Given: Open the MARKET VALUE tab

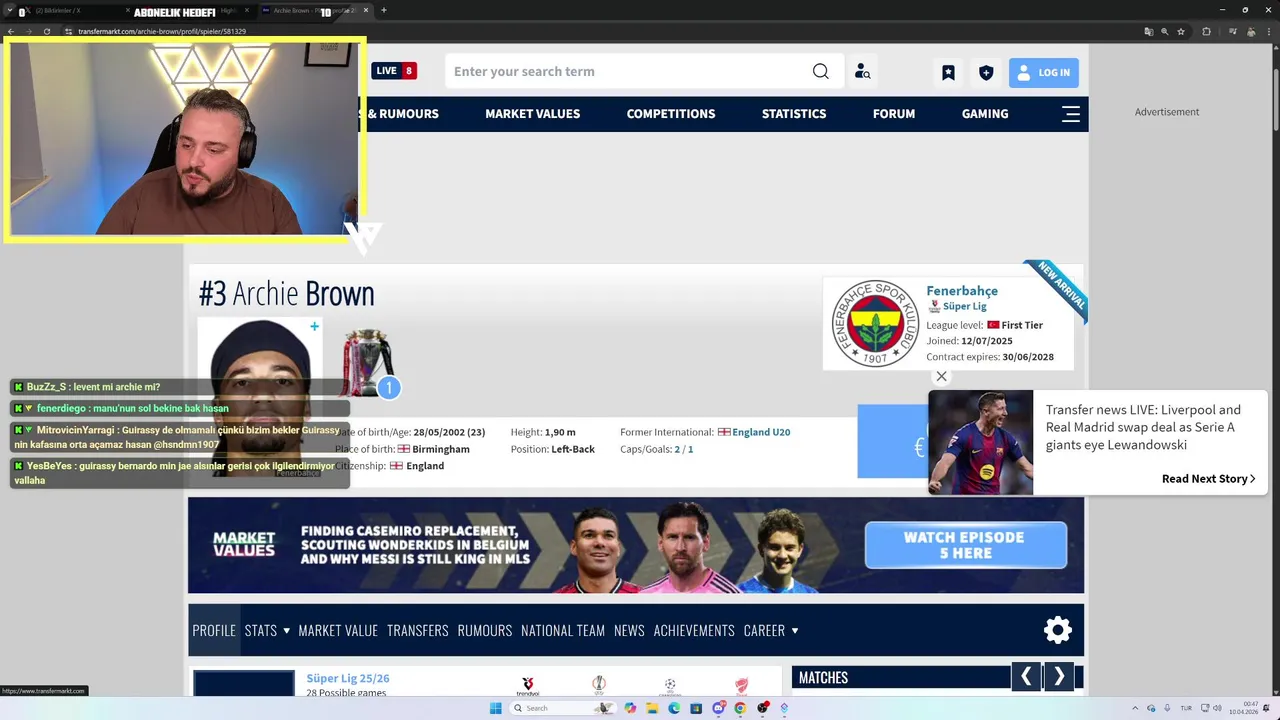Looking at the screenshot, I should pos(338,630).
